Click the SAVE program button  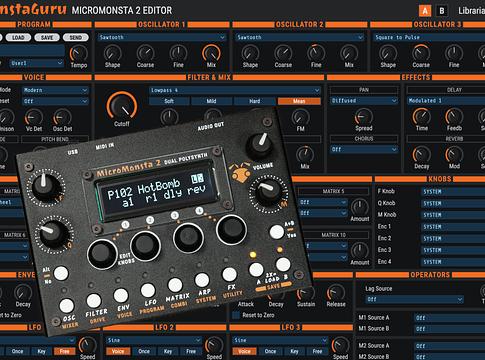(47, 37)
